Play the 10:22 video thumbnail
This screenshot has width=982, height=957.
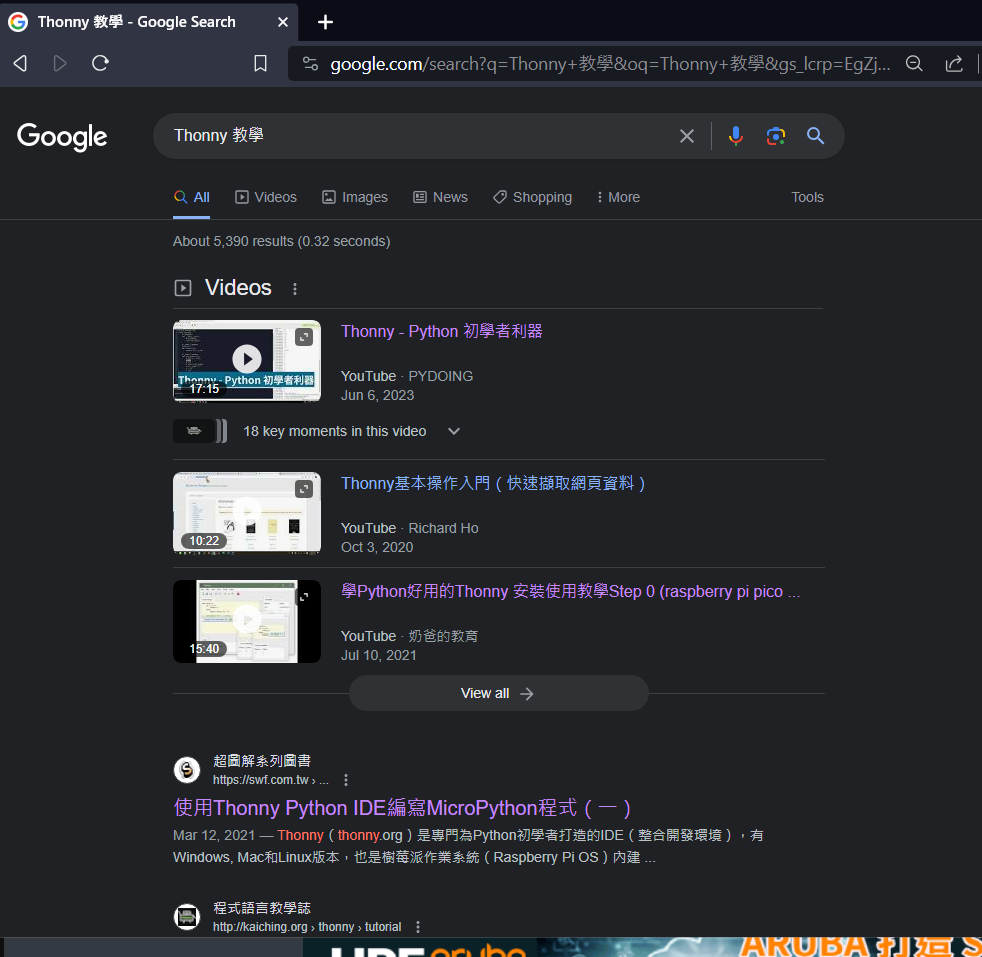247,513
